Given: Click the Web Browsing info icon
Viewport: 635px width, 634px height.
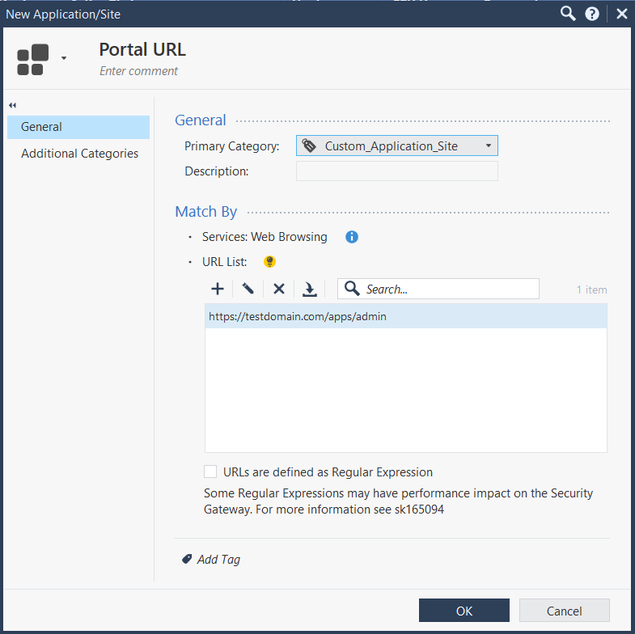Looking at the screenshot, I should pyautogui.click(x=352, y=237).
